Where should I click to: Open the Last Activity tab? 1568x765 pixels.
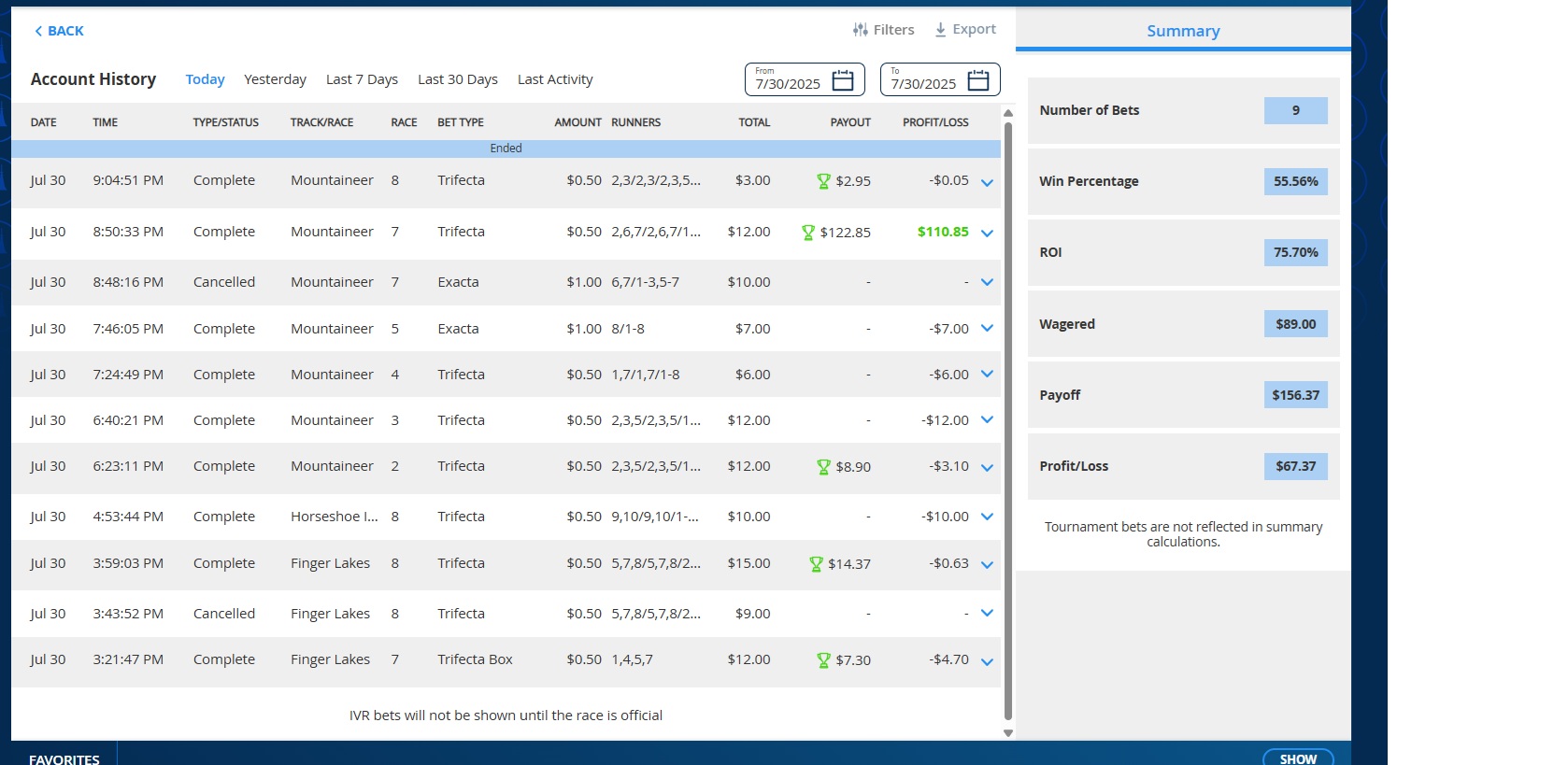[x=555, y=79]
